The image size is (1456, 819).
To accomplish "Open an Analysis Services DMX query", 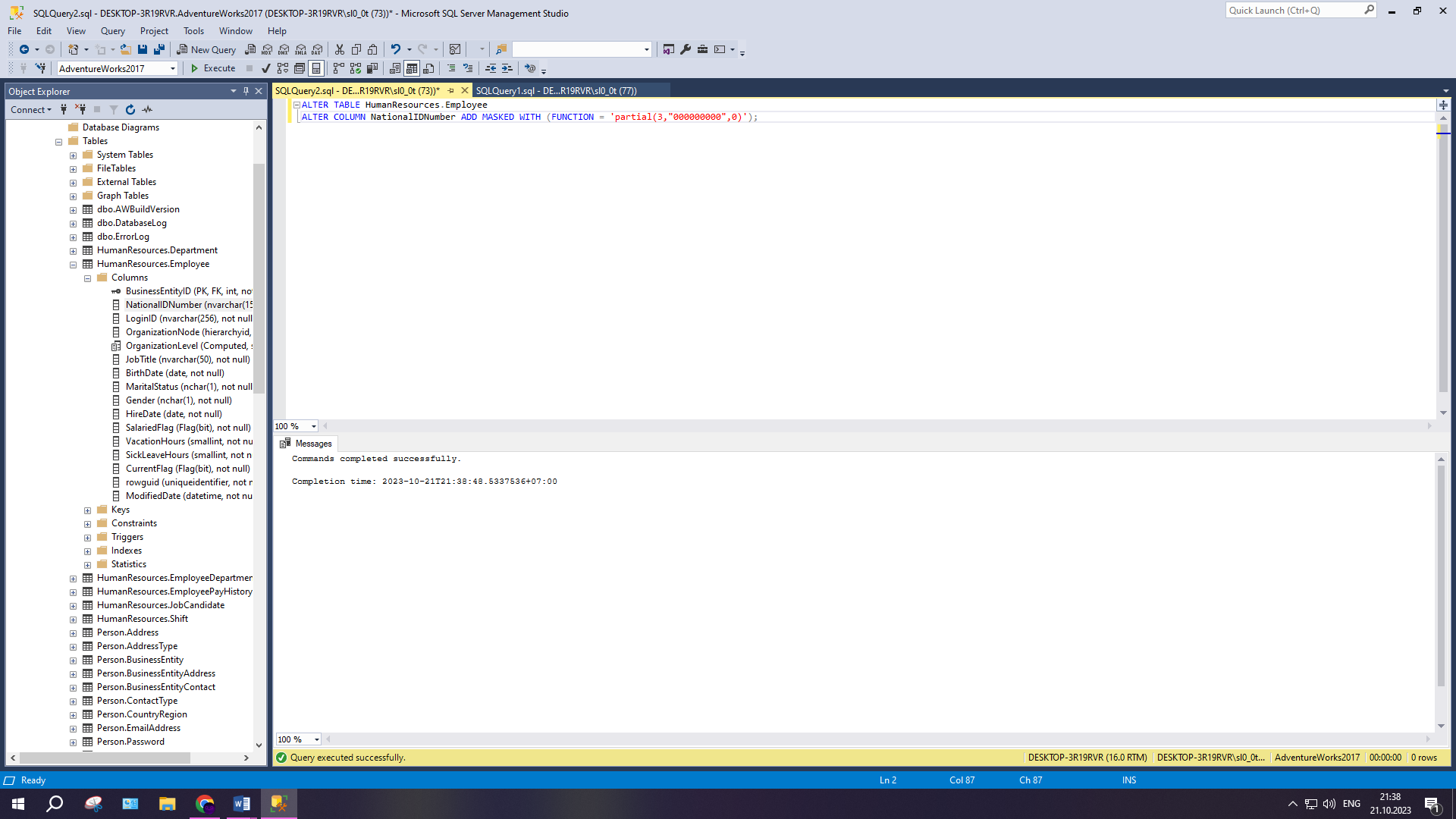I will (284, 49).
